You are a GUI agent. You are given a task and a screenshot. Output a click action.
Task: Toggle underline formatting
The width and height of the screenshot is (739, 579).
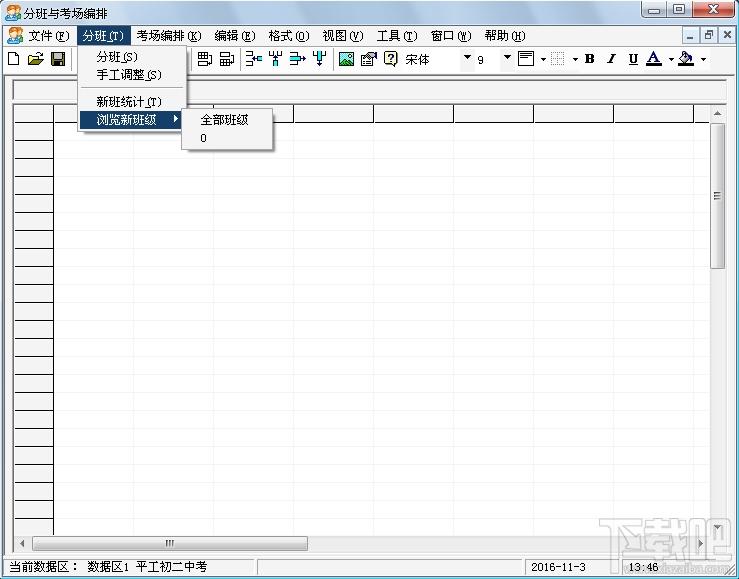[633, 59]
